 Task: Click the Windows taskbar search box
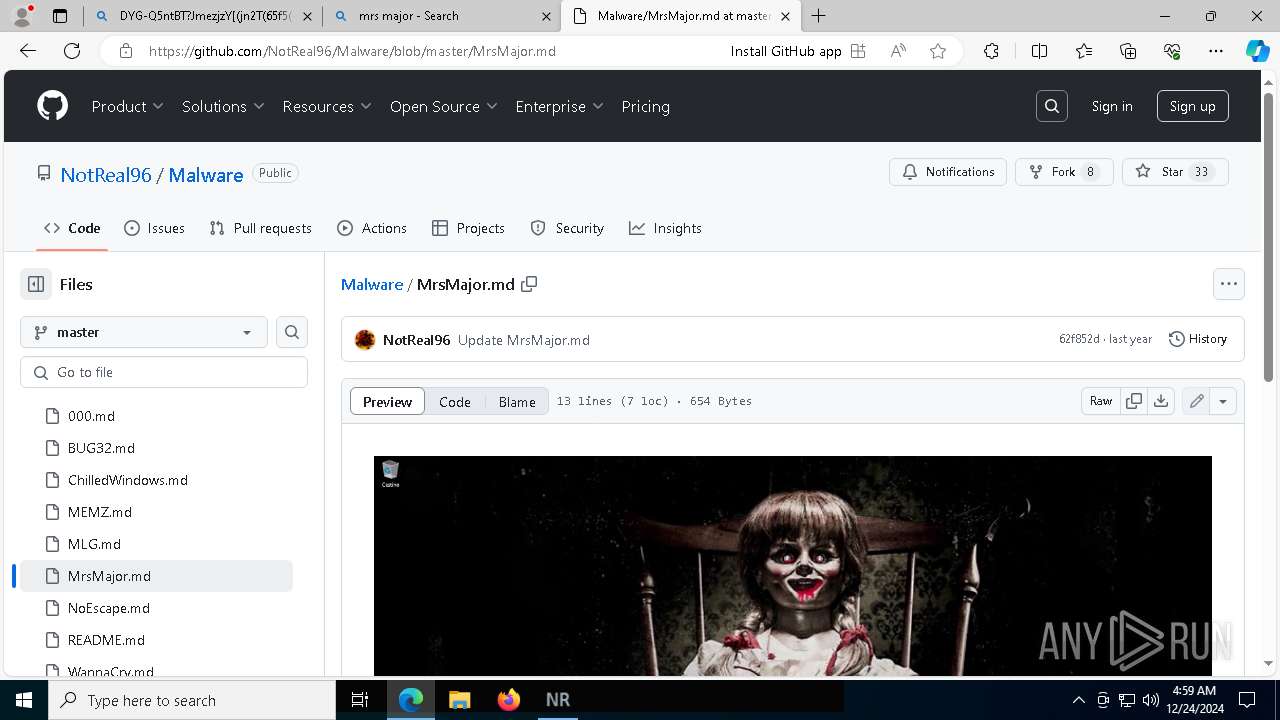pyautogui.click(x=191, y=700)
